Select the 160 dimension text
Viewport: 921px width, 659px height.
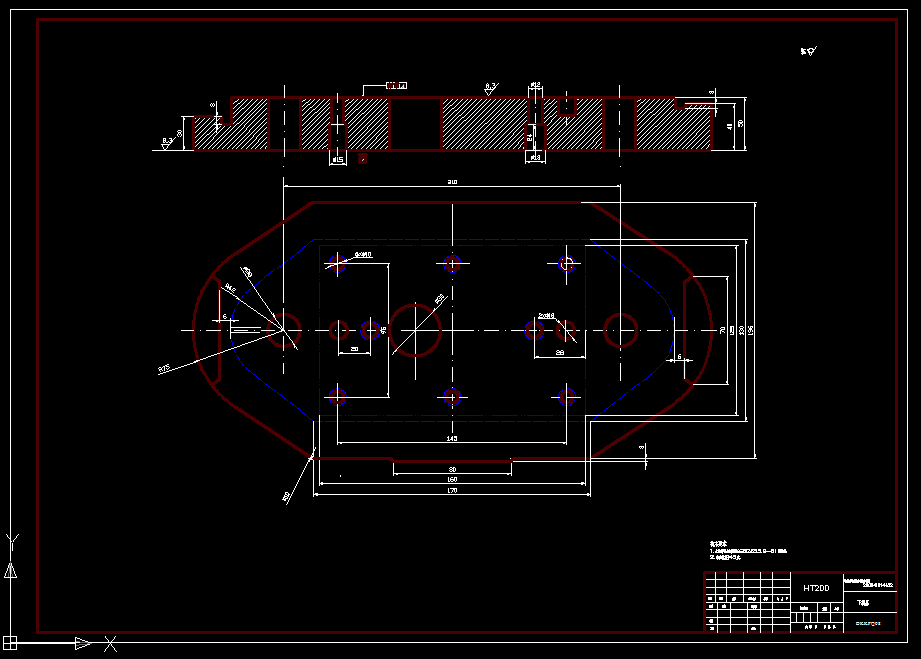452,480
